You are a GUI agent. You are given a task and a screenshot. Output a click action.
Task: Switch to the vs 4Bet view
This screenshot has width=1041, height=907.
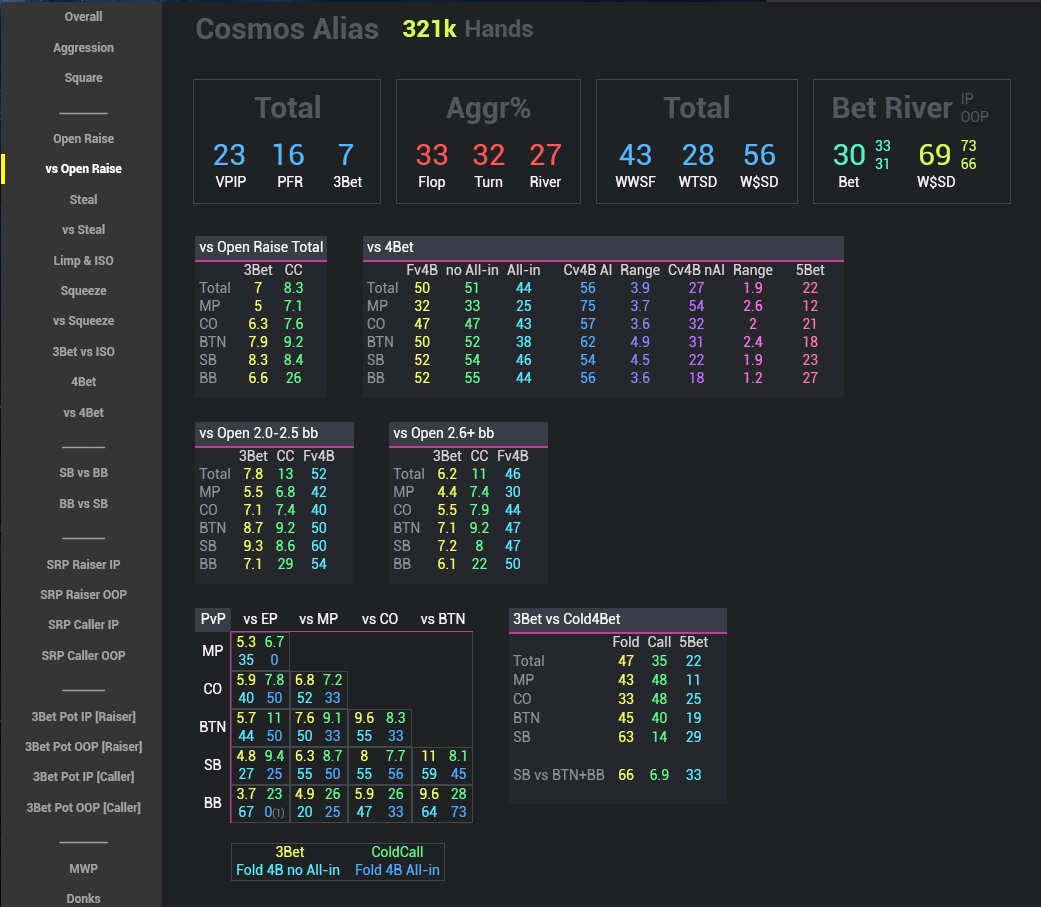click(x=83, y=412)
